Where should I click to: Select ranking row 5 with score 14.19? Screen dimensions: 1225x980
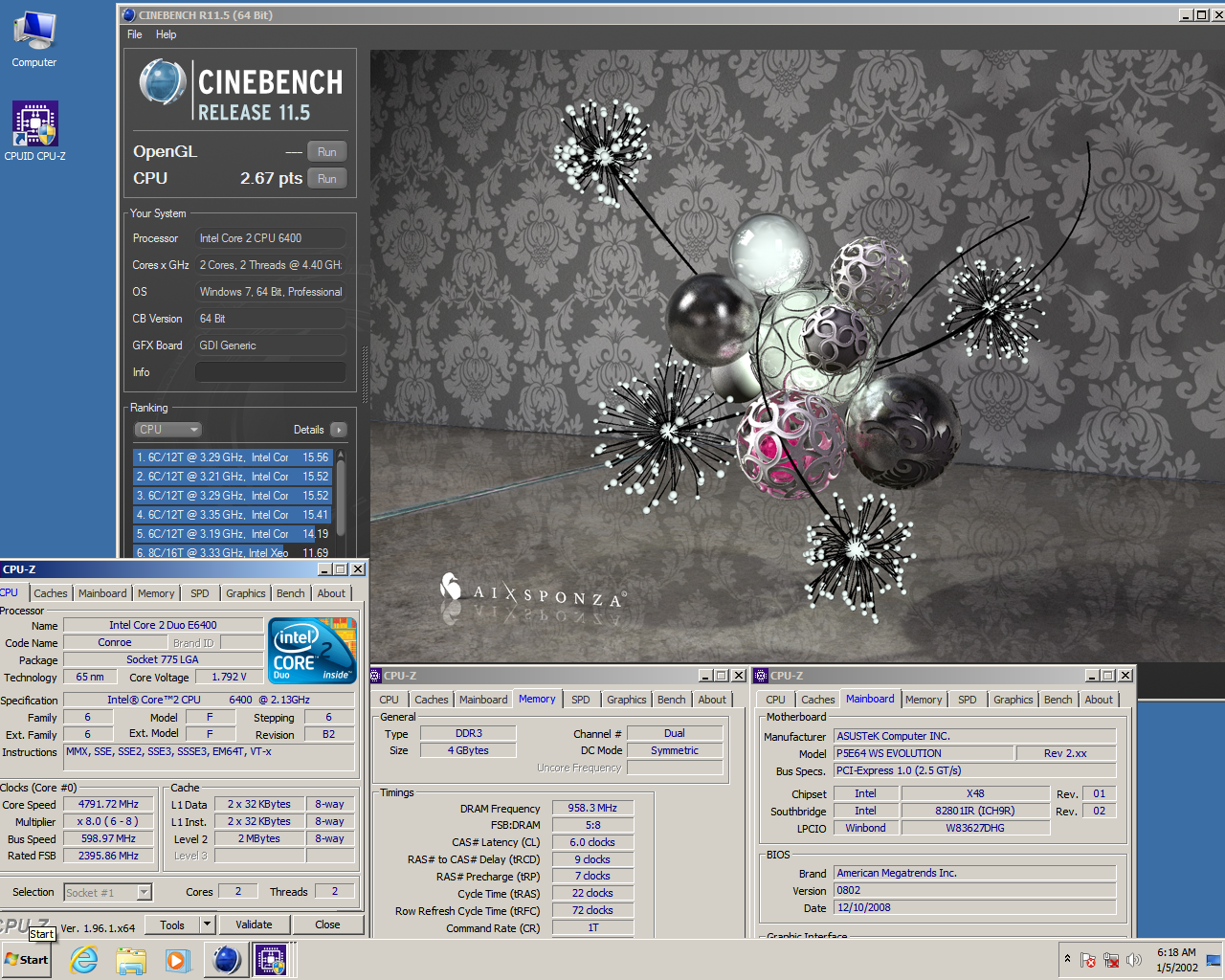[233, 534]
